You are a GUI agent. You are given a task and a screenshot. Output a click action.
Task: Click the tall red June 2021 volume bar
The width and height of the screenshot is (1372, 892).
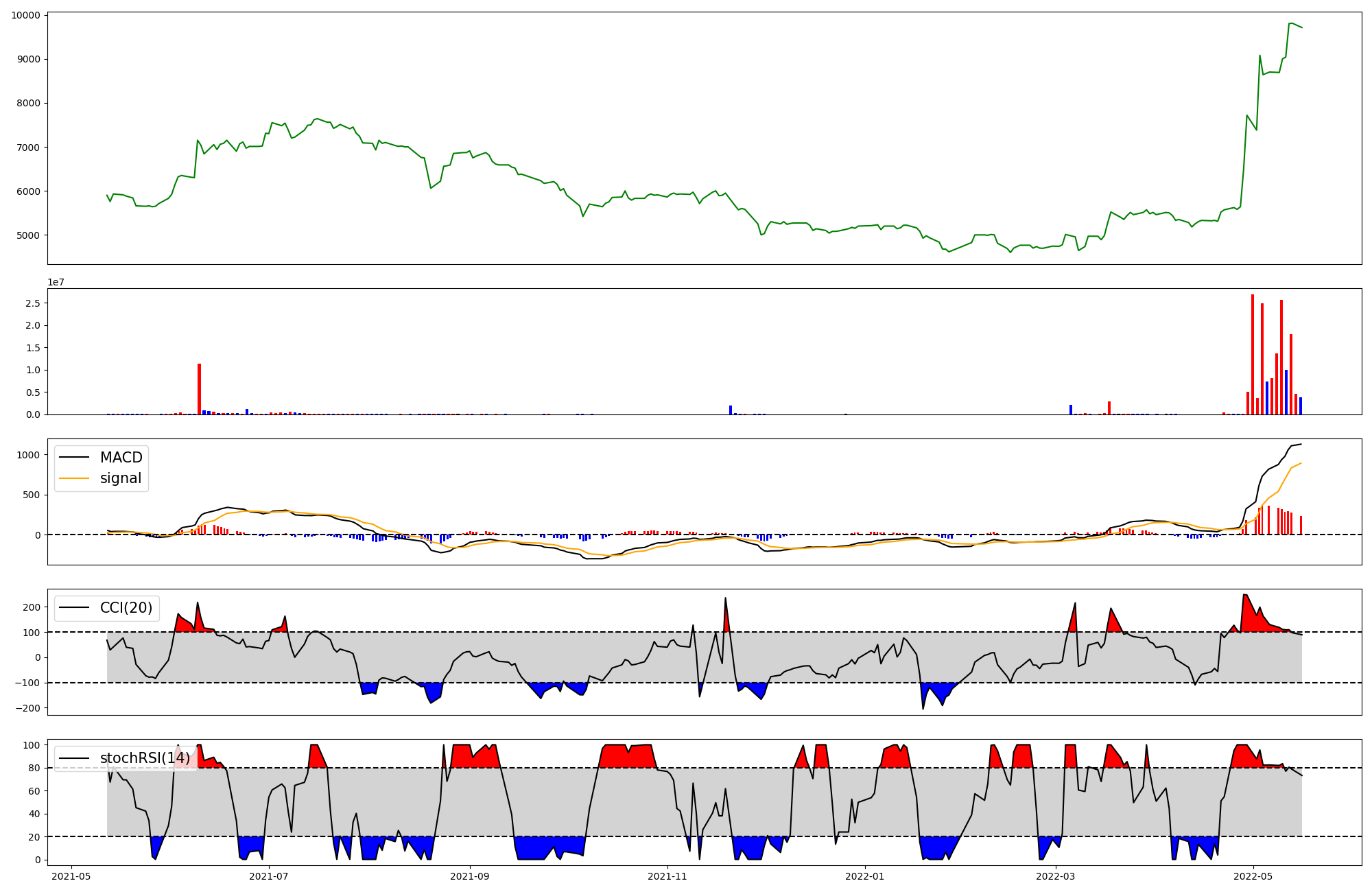[200, 388]
